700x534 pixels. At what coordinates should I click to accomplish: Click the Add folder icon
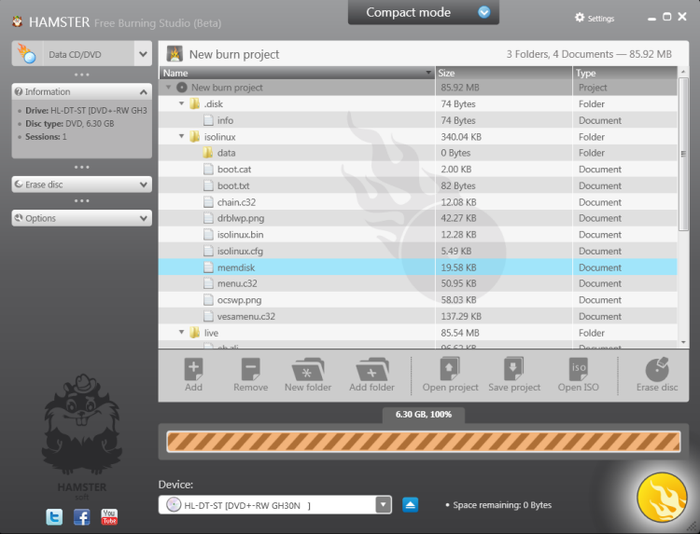(x=372, y=375)
